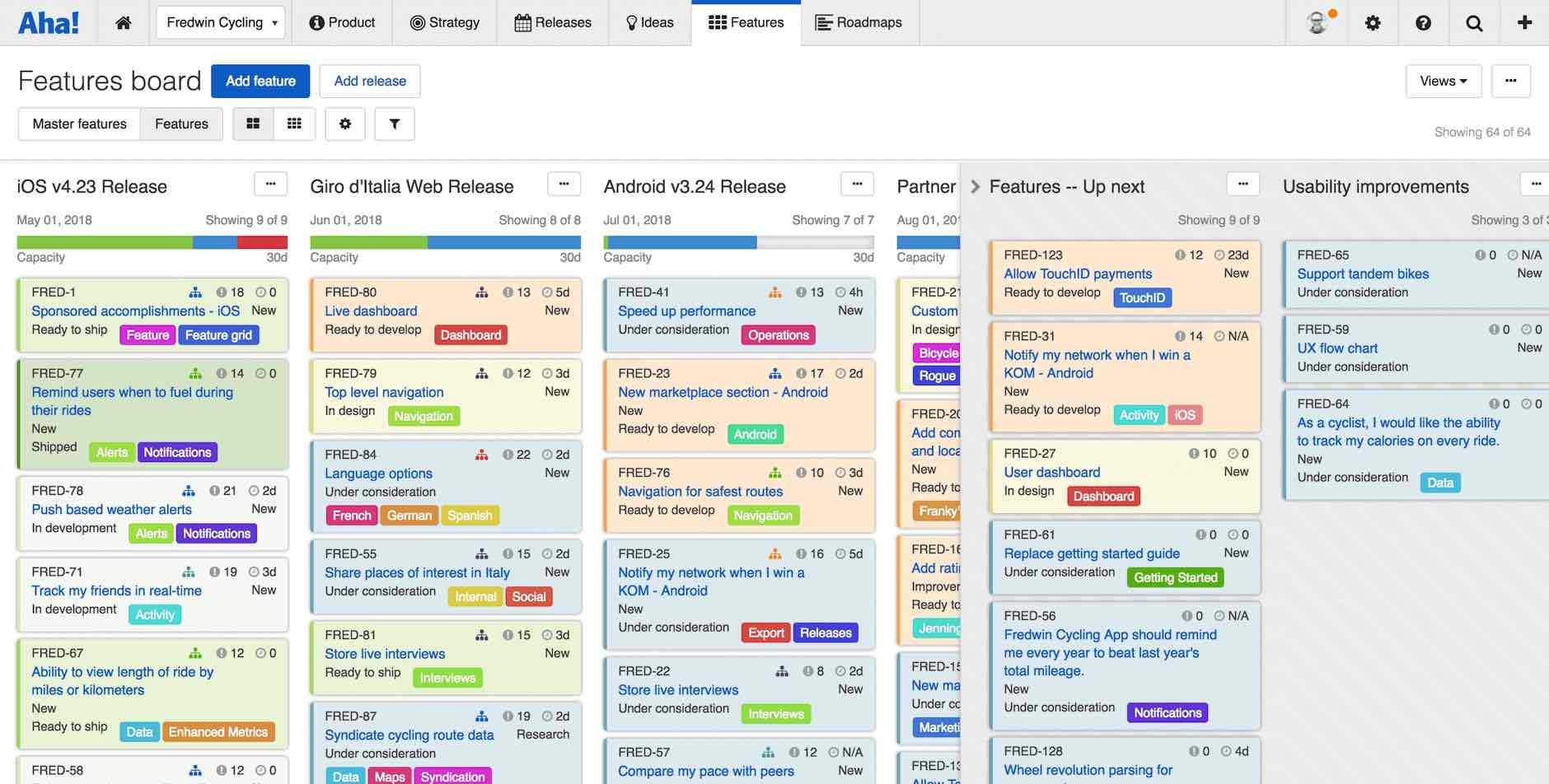1549x784 pixels.
Task: Open the filter funnel icon
Action: [395, 124]
